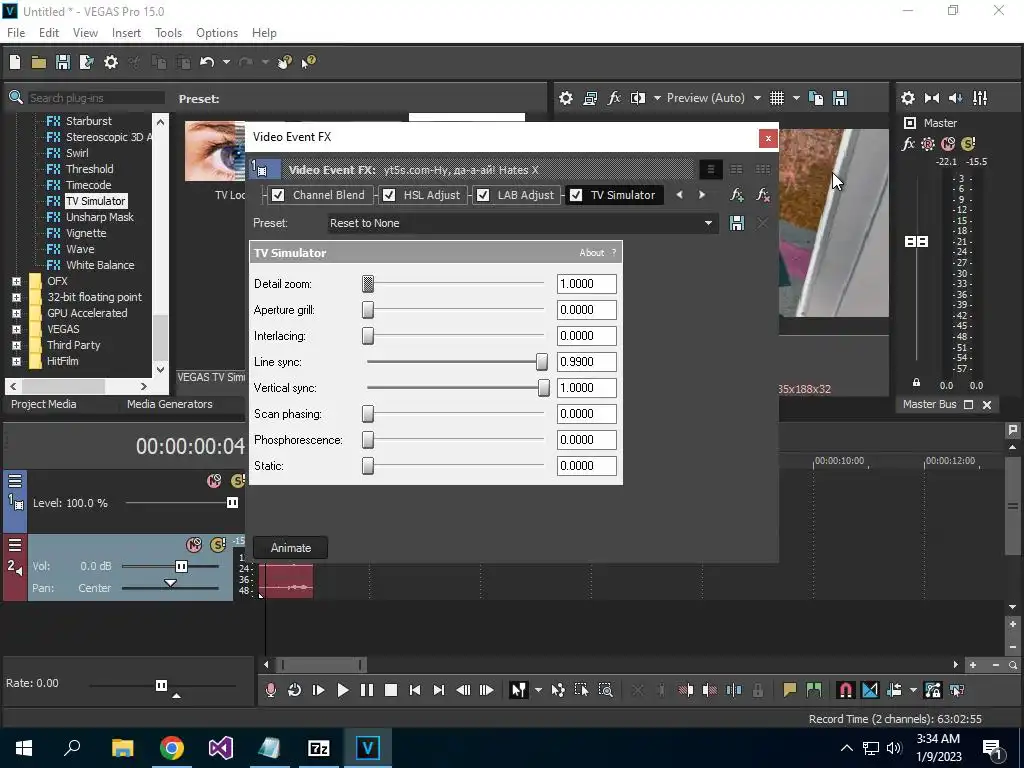Click Play in transport bar

coord(342,690)
